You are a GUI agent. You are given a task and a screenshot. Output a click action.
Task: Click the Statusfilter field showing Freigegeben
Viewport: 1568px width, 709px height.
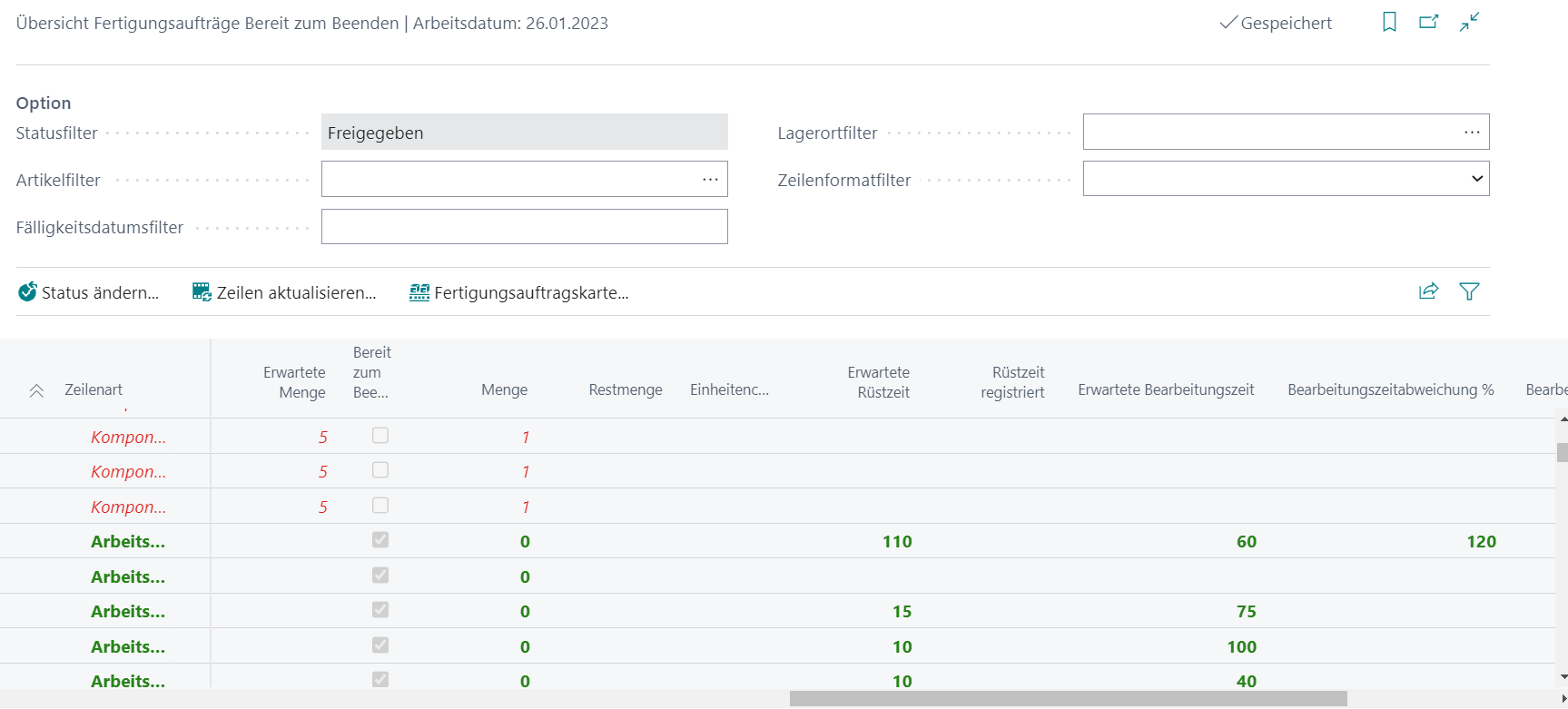coord(525,132)
